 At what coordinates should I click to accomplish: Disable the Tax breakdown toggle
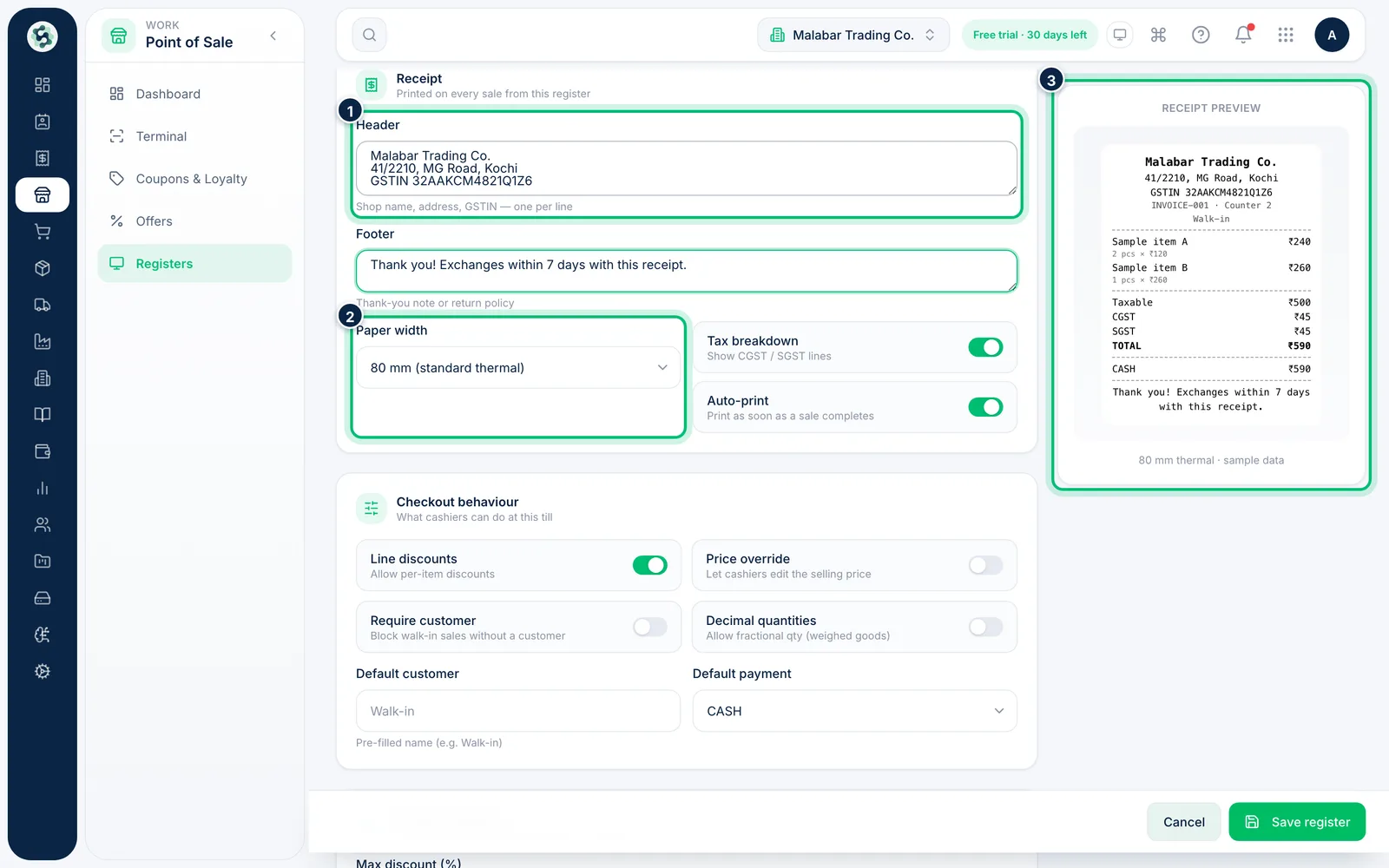click(x=985, y=347)
